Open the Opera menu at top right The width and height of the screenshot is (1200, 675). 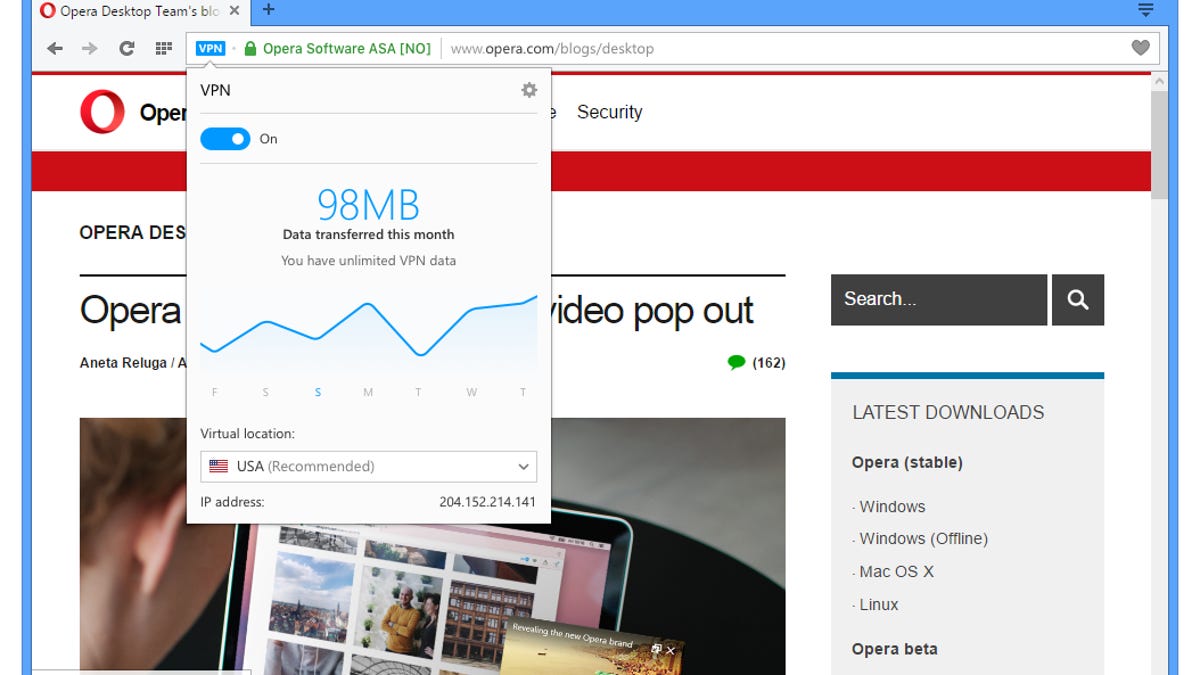pos(1146,11)
